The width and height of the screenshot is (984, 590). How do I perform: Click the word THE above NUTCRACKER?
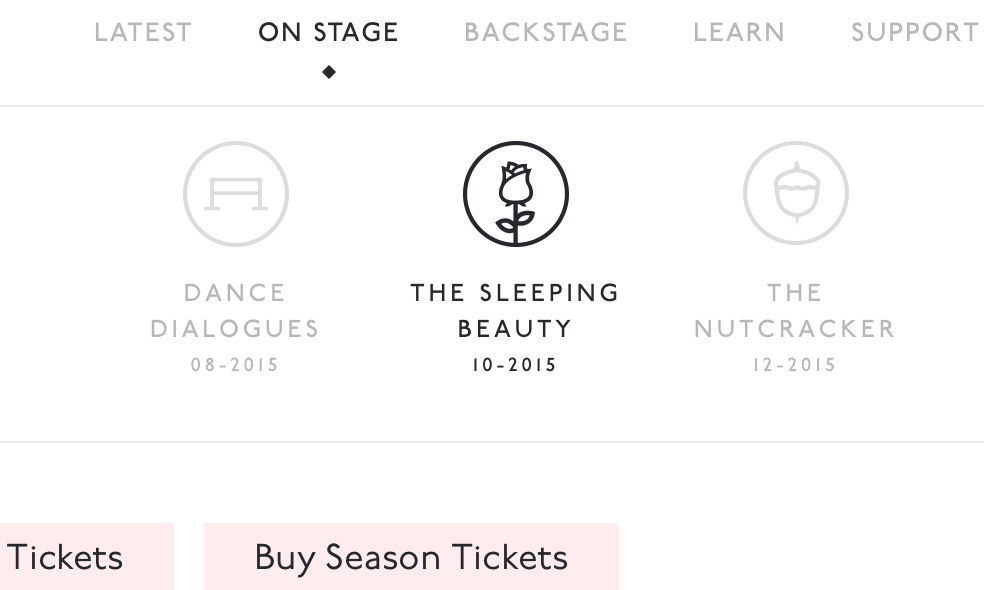click(x=795, y=293)
